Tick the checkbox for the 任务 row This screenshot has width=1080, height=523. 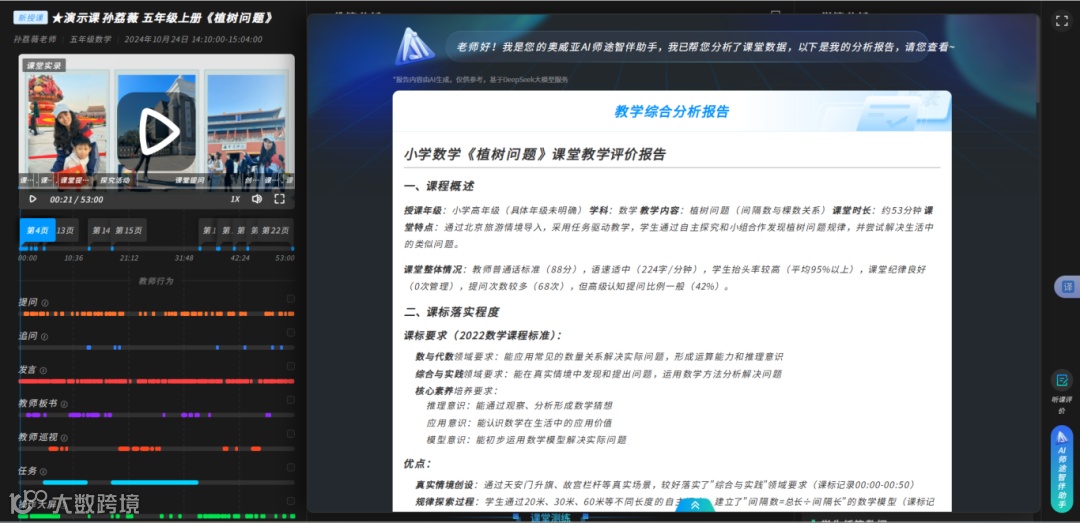tap(290, 468)
